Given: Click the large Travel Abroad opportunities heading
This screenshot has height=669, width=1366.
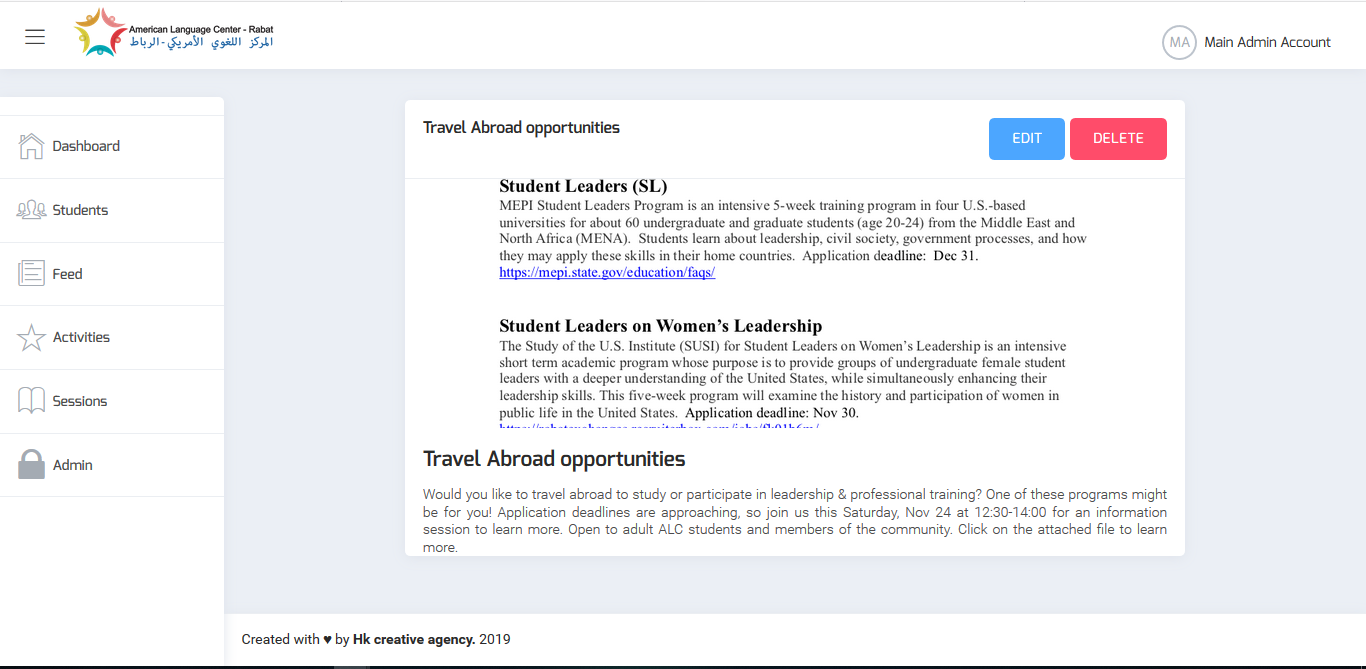Looking at the screenshot, I should click(x=554, y=459).
